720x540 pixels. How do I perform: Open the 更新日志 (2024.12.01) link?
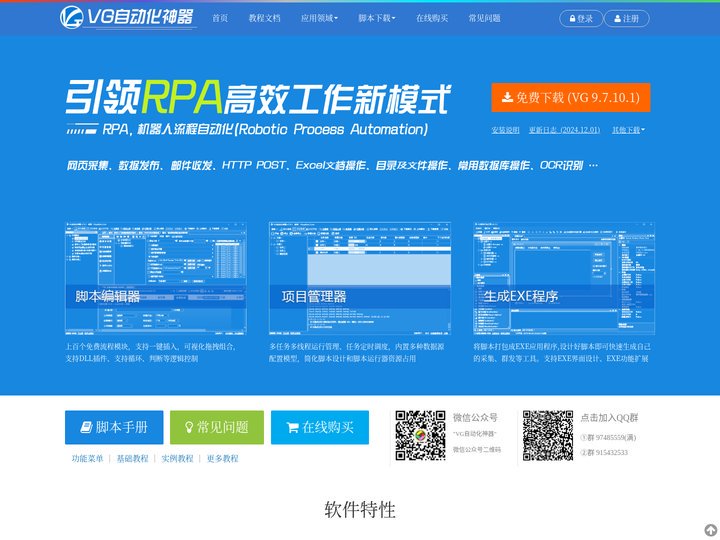click(x=564, y=130)
